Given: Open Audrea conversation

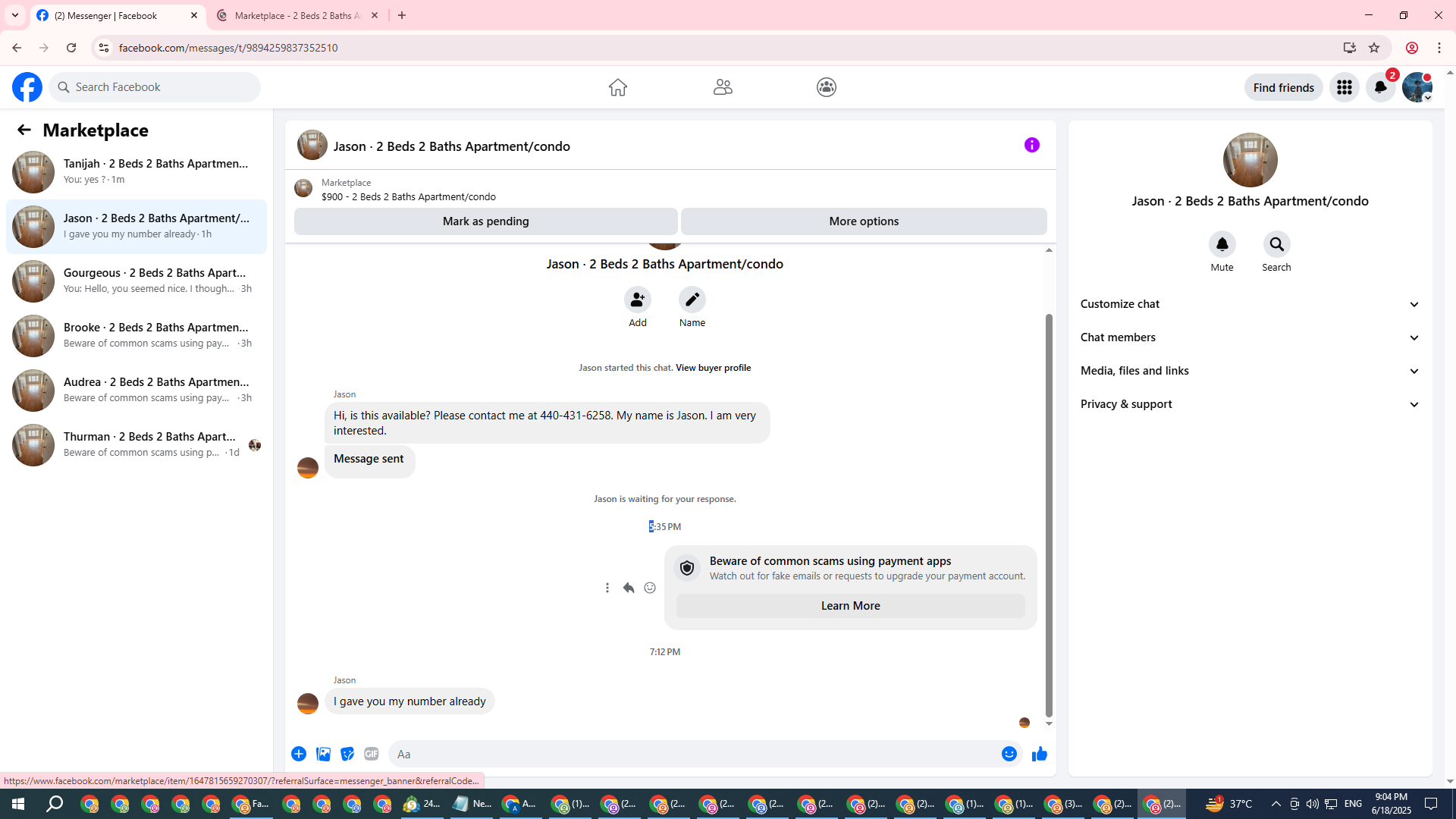Looking at the screenshot, I should click(x=136, y=391).
